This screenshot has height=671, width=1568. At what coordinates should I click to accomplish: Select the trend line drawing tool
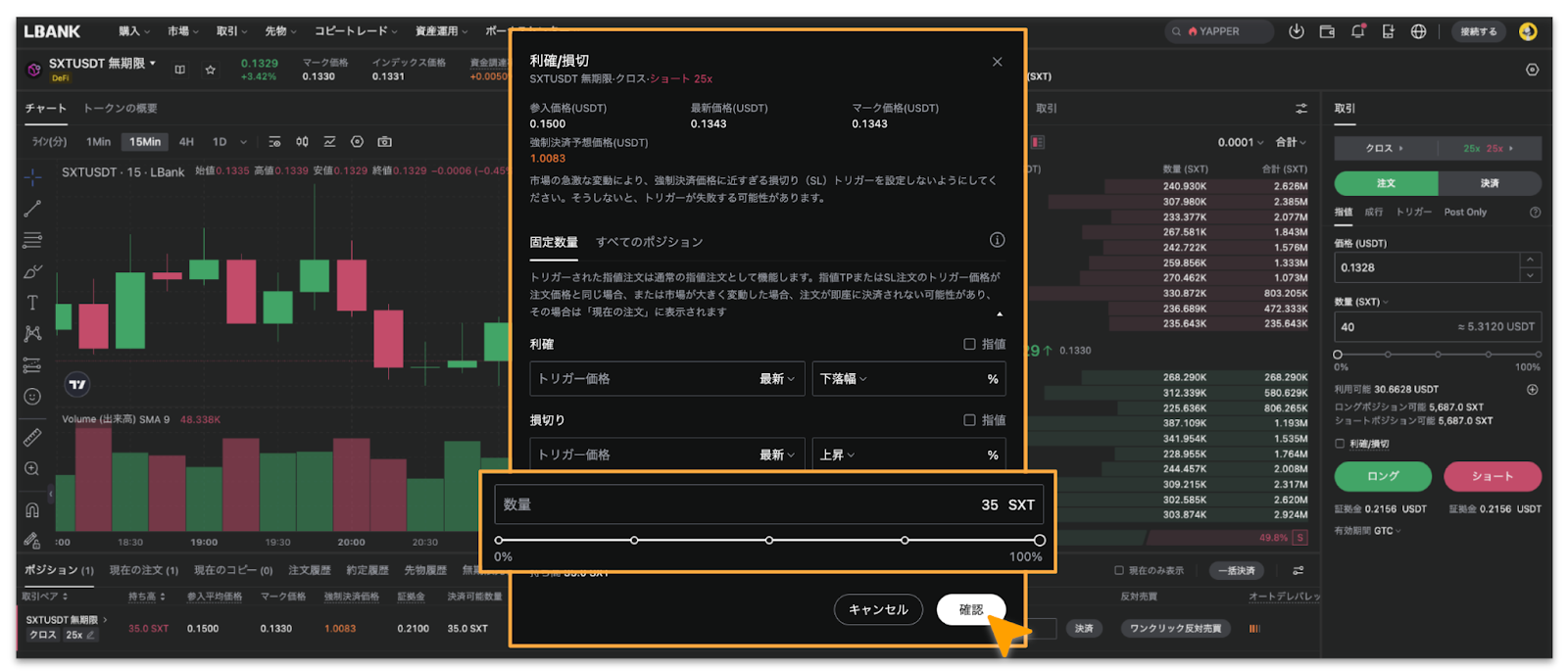[32, 209]
